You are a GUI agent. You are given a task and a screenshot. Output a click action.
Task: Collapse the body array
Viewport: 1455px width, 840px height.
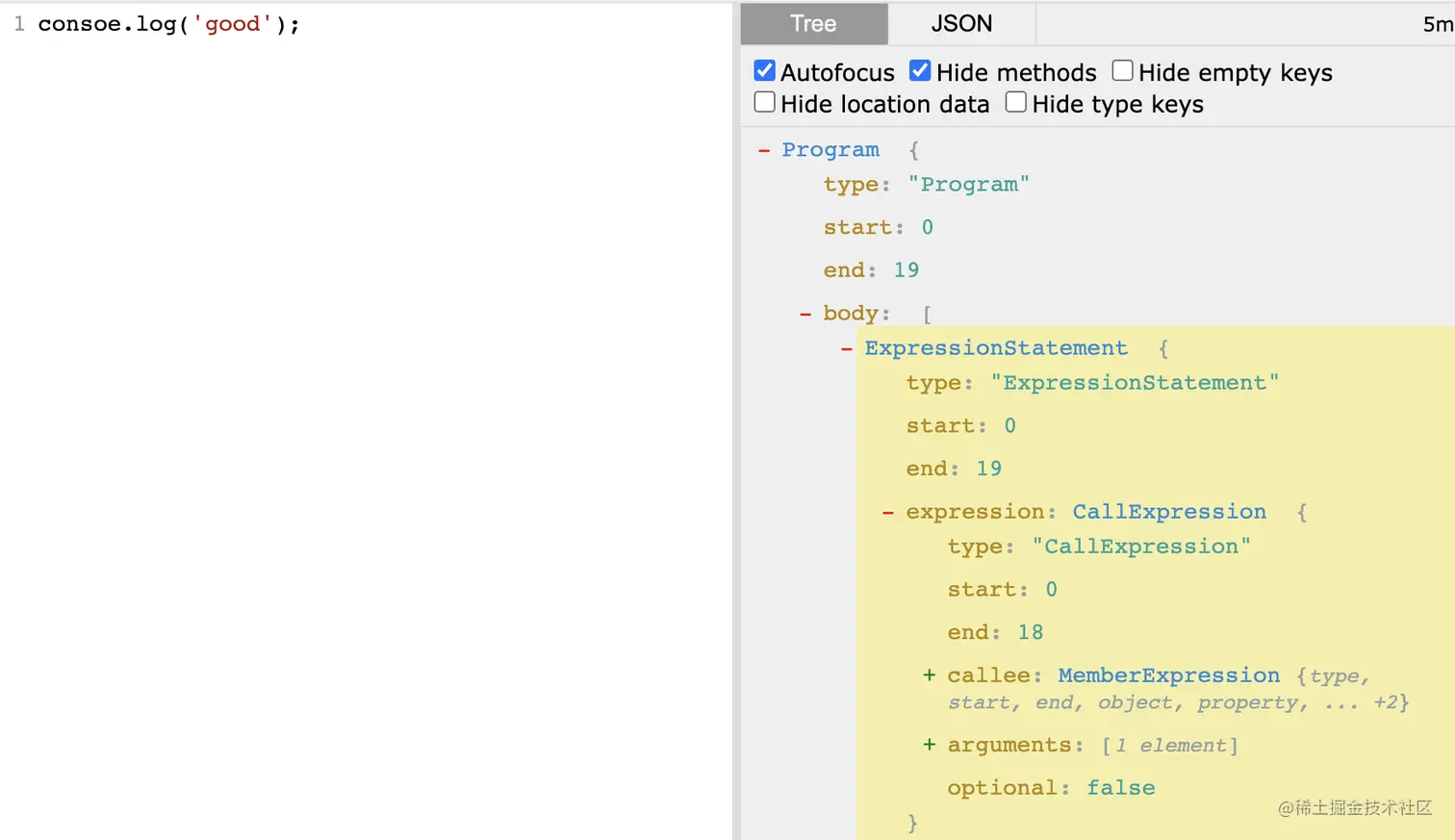805,314
